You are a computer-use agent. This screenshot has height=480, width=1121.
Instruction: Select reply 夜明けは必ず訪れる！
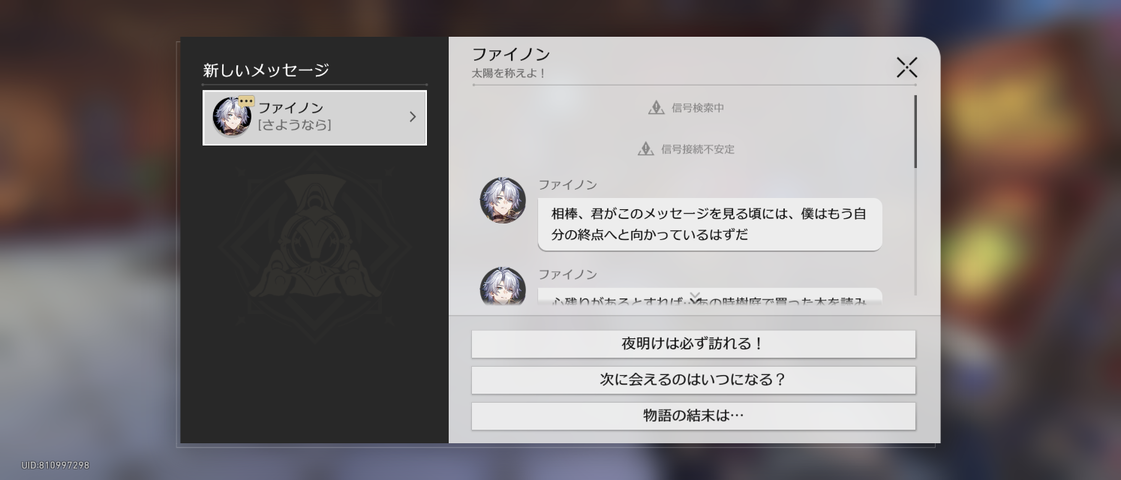(x=693, y=344)
